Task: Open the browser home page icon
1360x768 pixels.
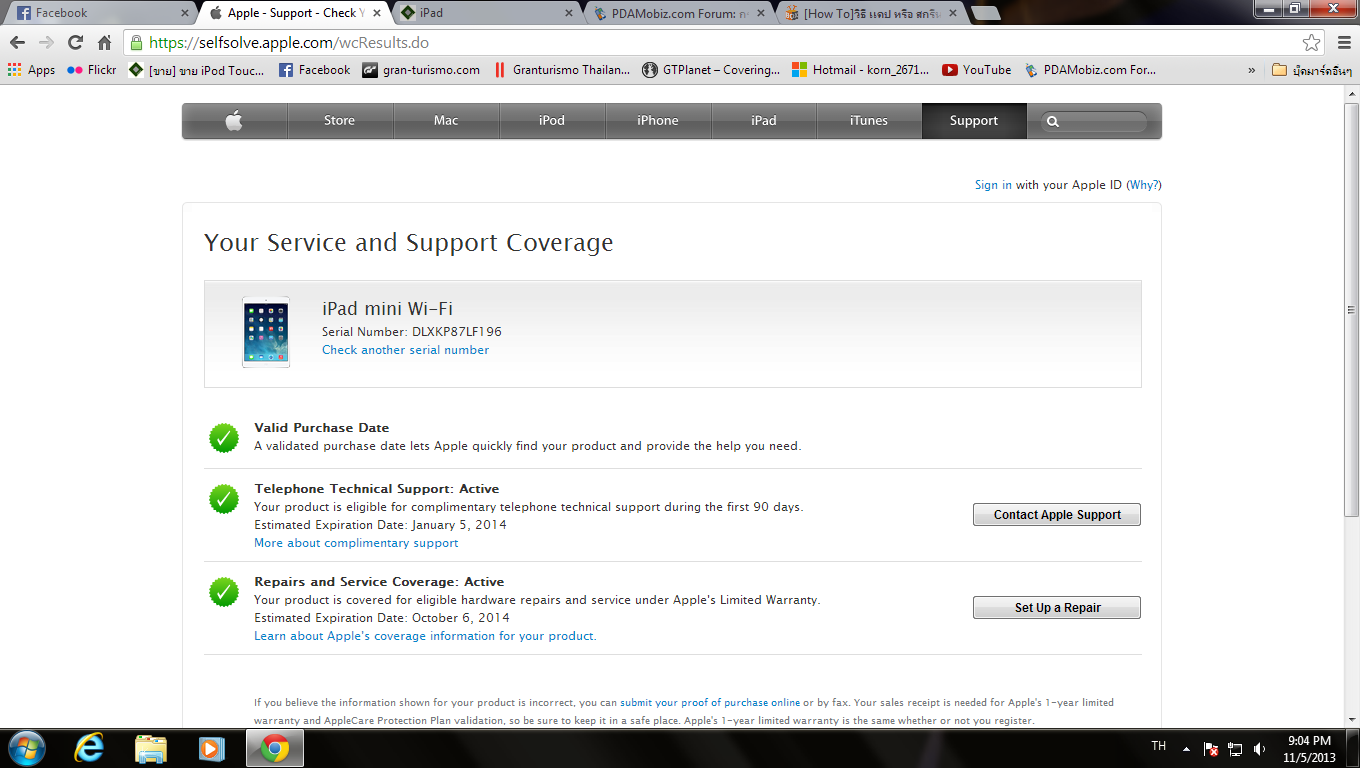Action: click(x=104, y=43)
